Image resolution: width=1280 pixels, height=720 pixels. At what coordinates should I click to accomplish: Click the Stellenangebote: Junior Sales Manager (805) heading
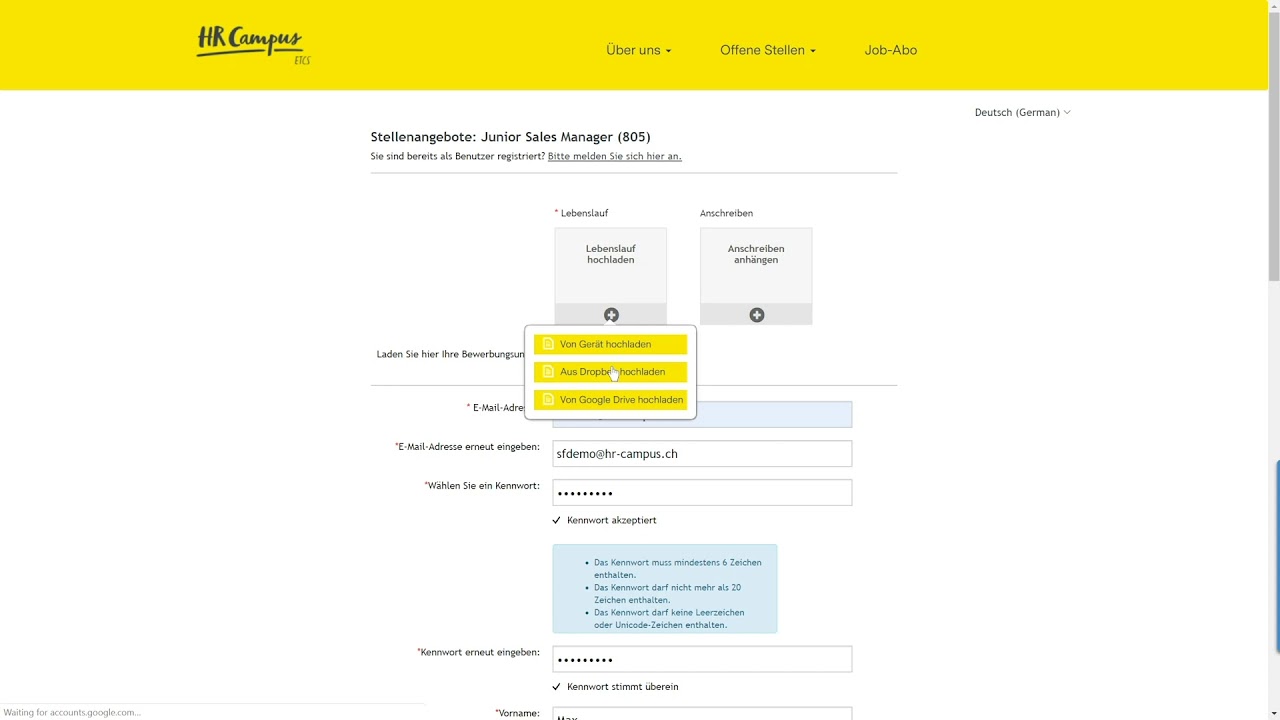click(510, 137)
